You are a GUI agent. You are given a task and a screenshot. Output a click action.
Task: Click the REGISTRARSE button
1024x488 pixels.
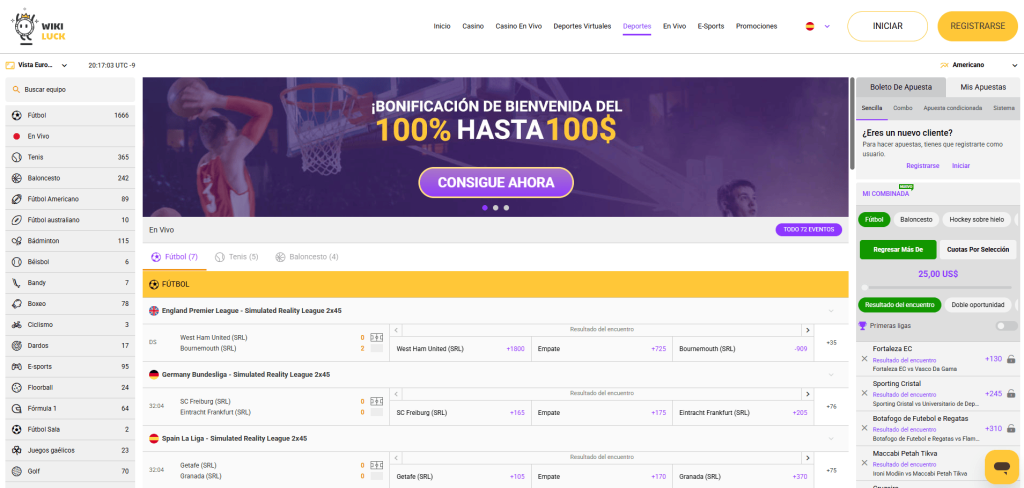(x=977, y=26)
